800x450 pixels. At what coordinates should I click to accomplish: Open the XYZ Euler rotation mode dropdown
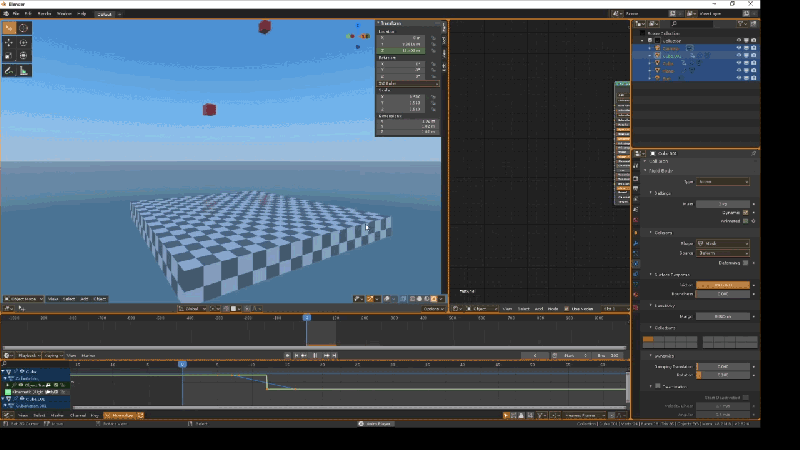point(408,83)
